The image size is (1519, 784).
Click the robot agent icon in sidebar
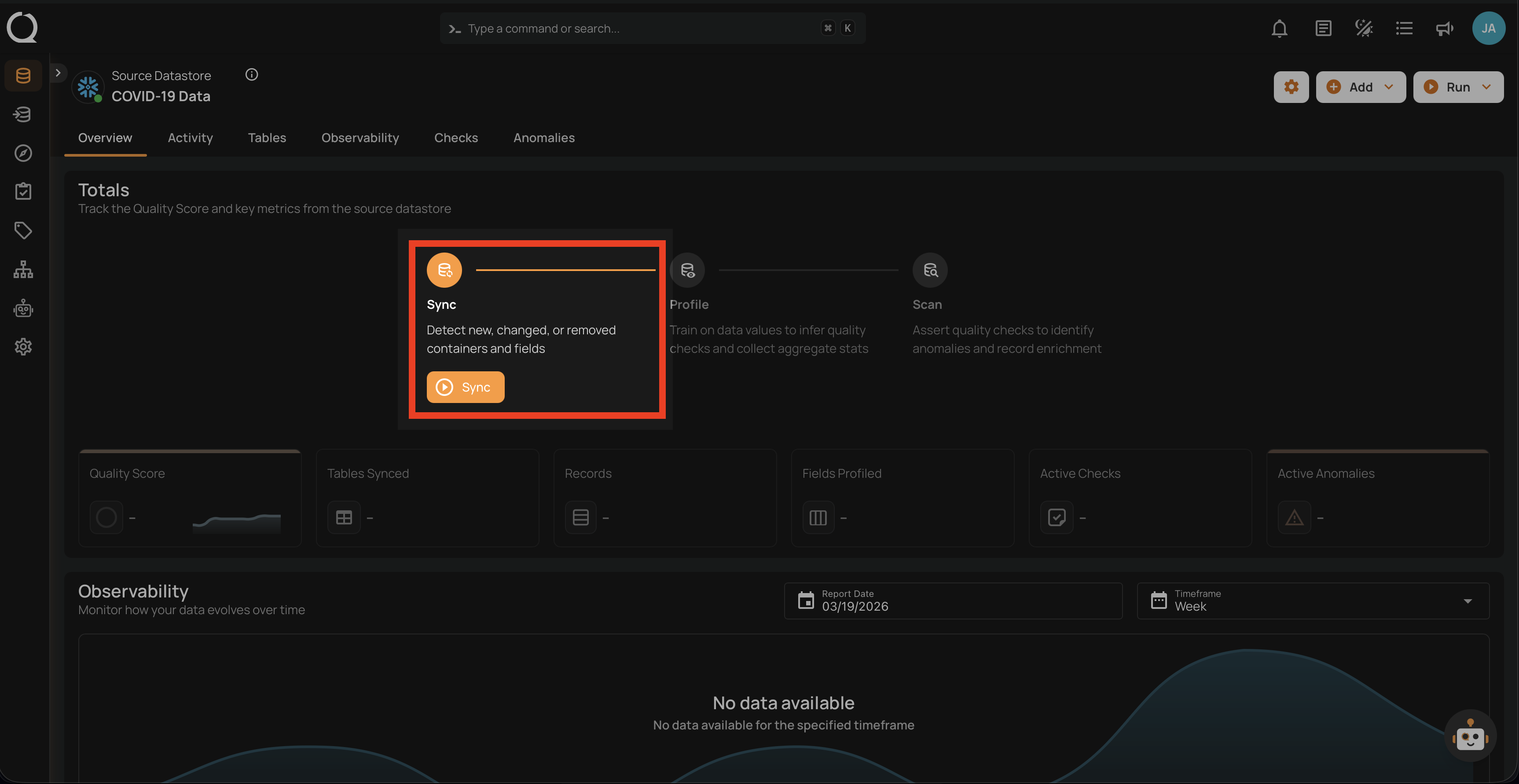[23, 308]
